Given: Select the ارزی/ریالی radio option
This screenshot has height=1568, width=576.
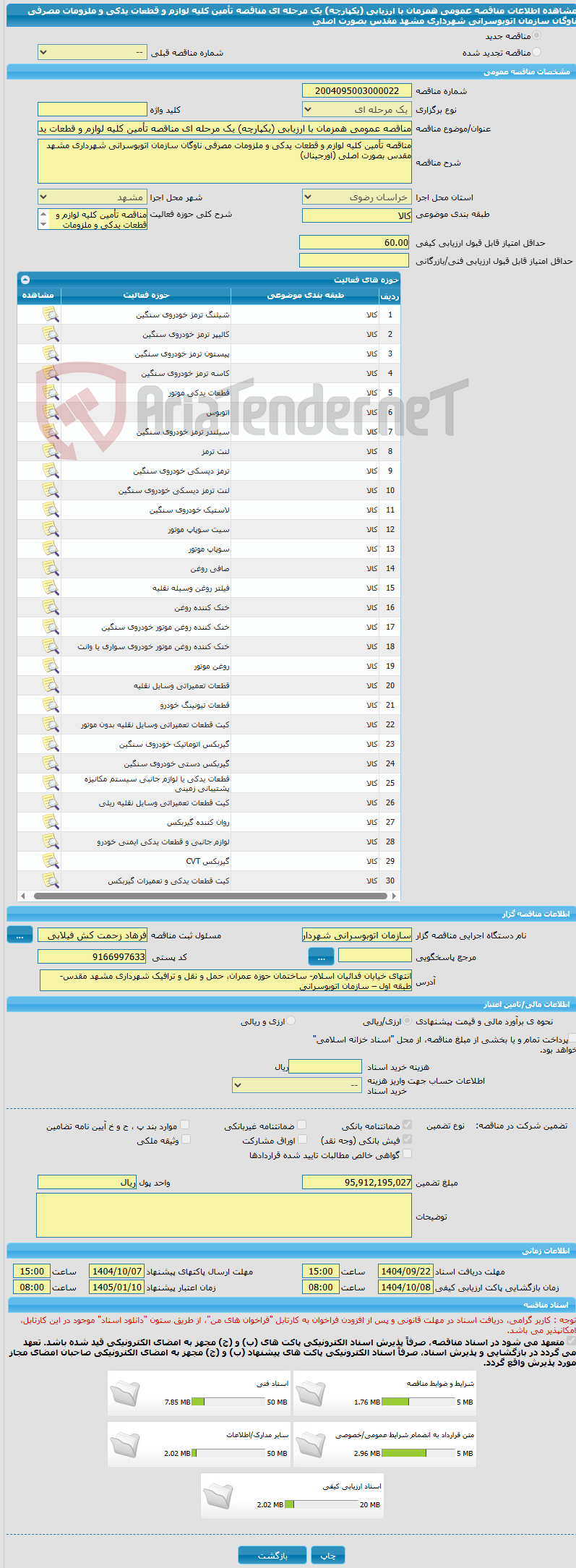Looking at the screenshot, I should point(408,1021).
